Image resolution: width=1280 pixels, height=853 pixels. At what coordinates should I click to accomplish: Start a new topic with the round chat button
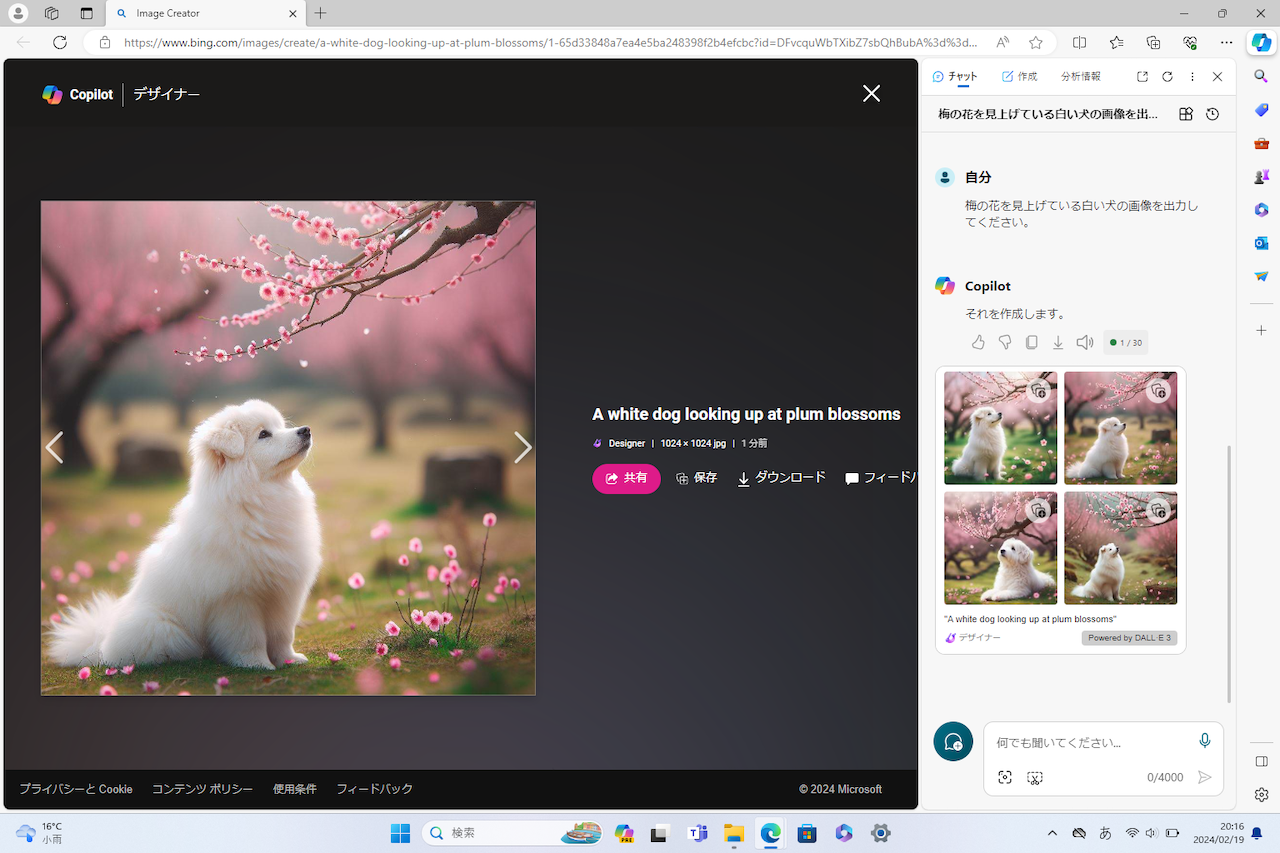tap(953, 742)
